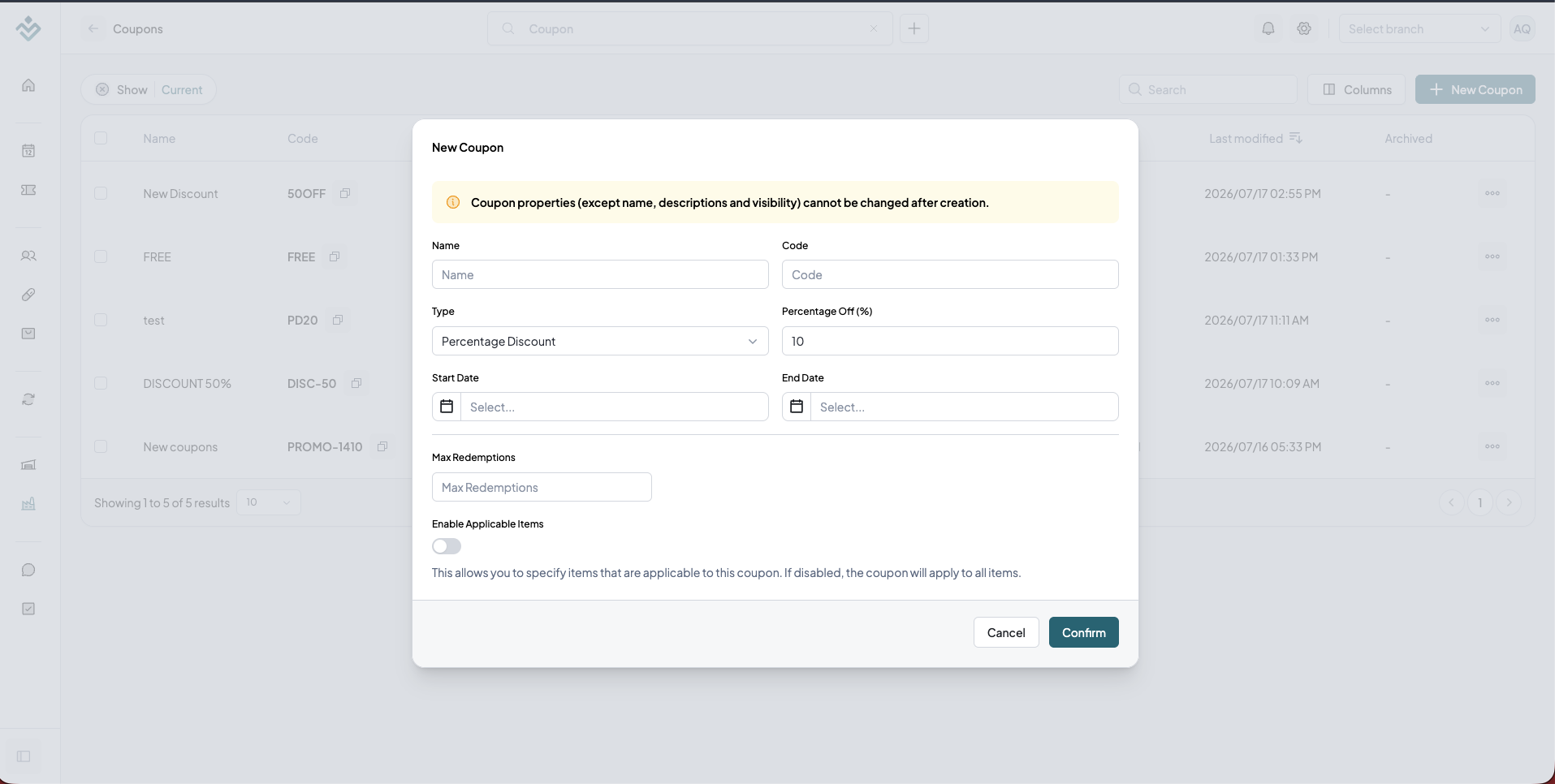Viewport: 1555px width, 784px height.
Task: Open the analytics chart icon in the sidebar
Action: point(28,504)
